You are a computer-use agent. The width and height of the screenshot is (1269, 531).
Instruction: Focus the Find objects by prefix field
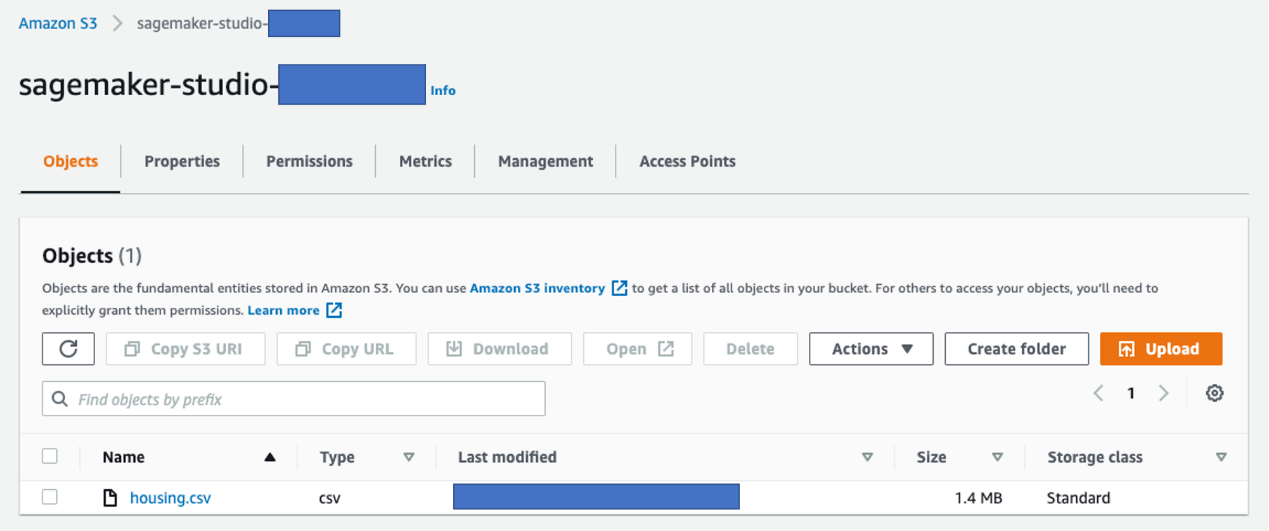tap(294, 399)
